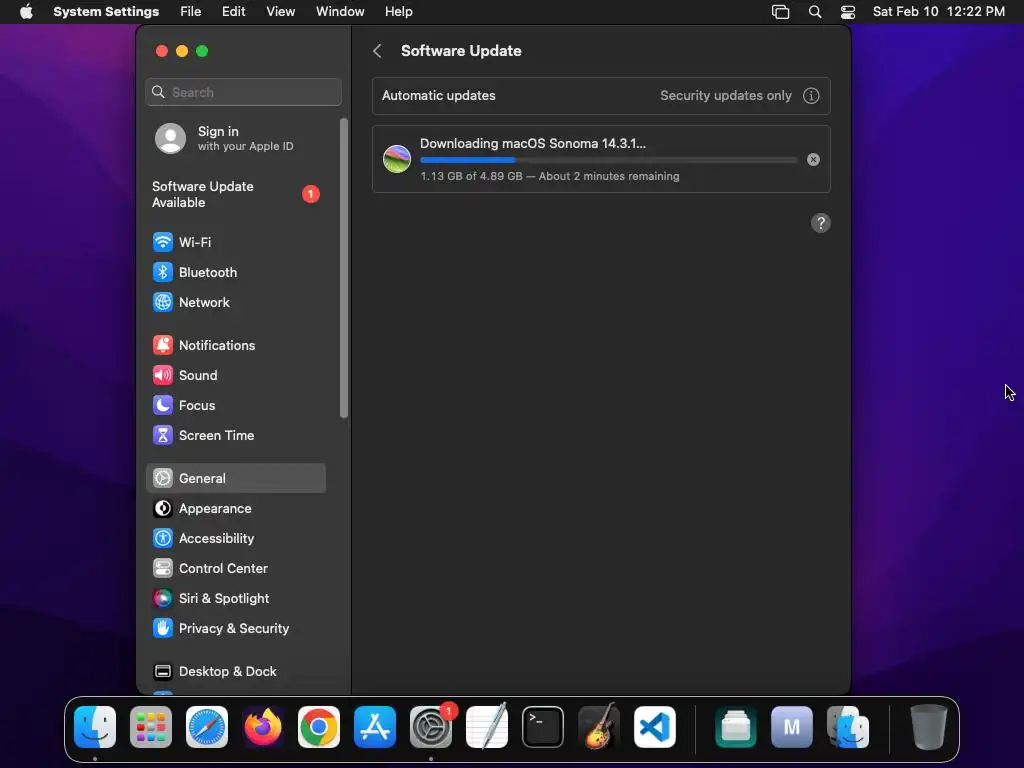Open Wi-Fi settings in sidebar
Viewport: 1024px width, 768px height.
[x=236, y=242]
